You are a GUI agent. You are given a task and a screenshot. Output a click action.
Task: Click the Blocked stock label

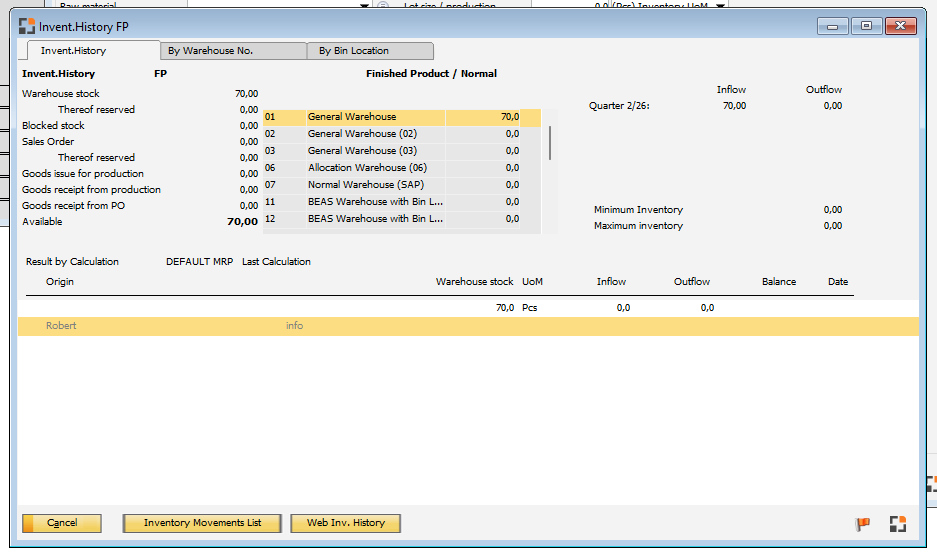point(53,126)
